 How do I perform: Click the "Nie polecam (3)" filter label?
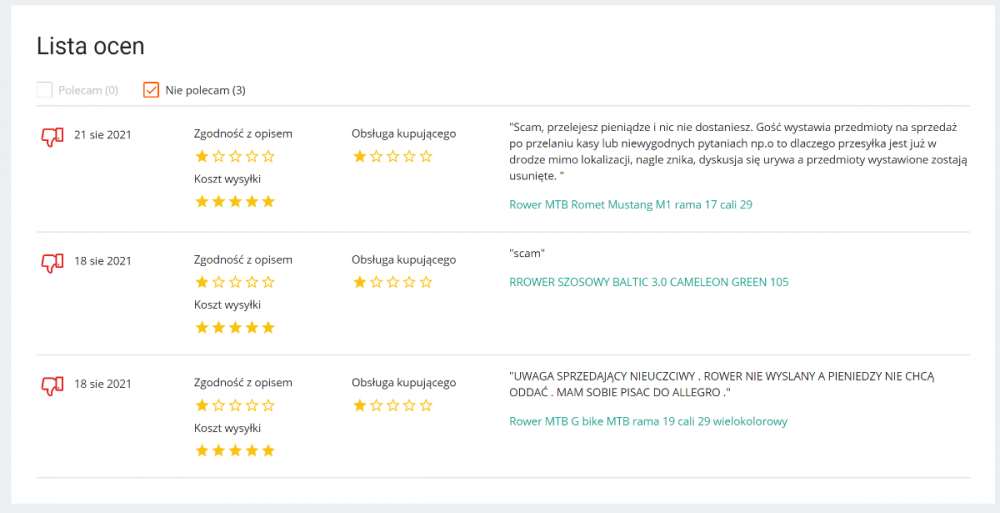coord(205,90)
